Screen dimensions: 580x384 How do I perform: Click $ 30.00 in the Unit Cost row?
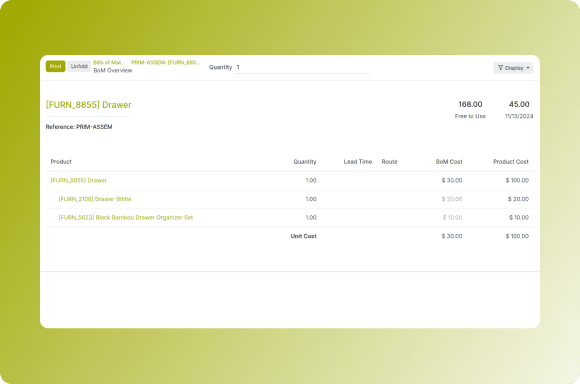click(x=452, y=236)
